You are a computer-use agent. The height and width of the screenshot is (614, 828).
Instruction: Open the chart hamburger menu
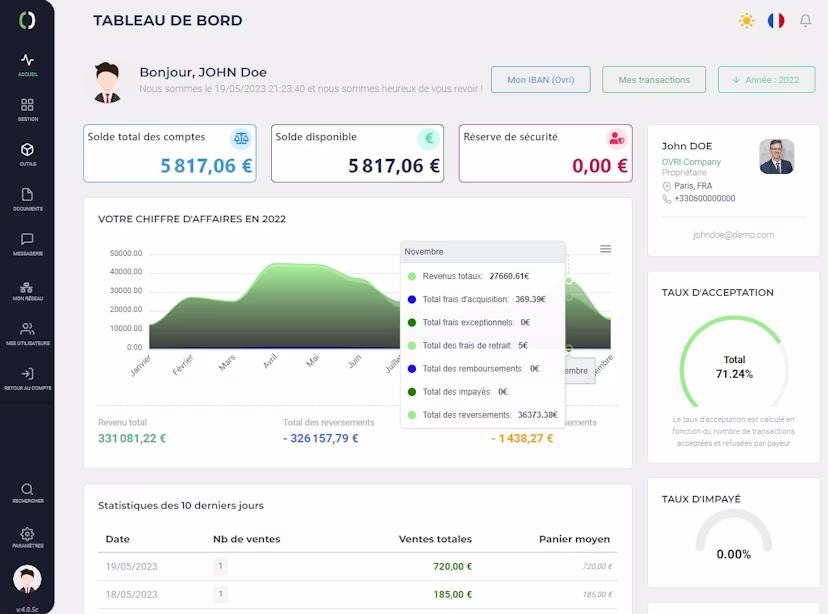point(605,249)
